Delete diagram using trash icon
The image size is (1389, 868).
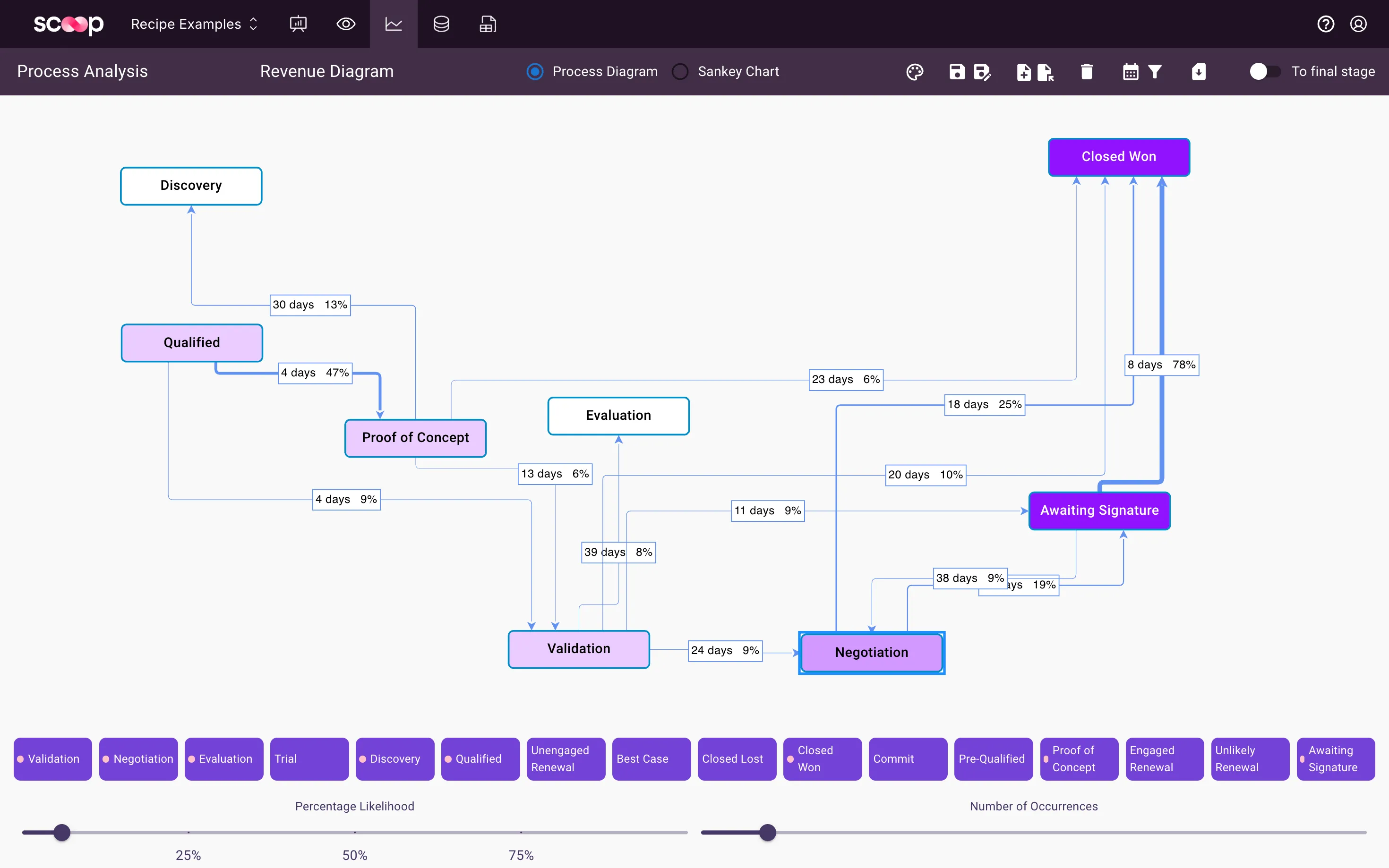(x=1086, y=72)
